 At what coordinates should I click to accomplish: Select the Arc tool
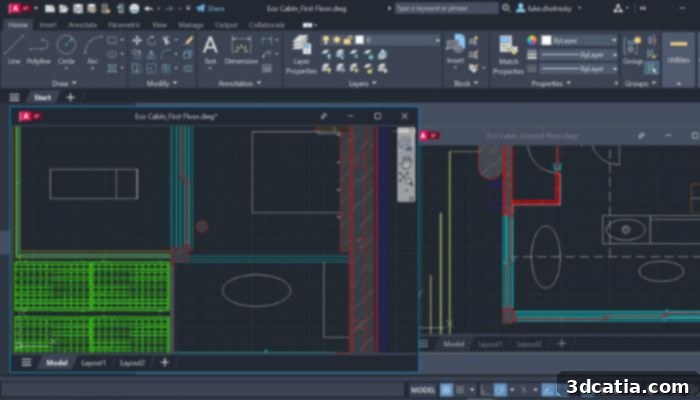pyautogui.click(x=92, y=50)
